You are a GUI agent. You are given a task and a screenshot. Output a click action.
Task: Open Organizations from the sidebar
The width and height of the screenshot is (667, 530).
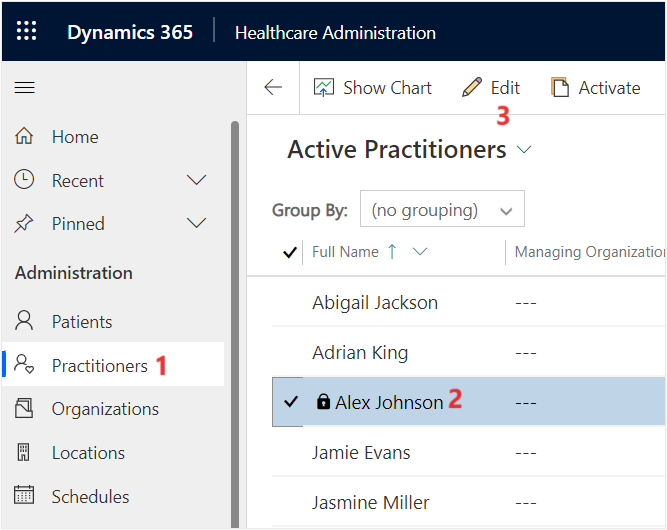click(105, 409)
